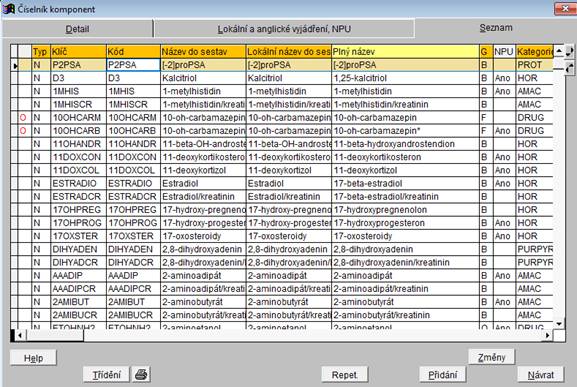The width and height of the screenshot is (577, 387).
Task: Click the current-row pointer arrow beside P2PSA
Action: (15, 66)
